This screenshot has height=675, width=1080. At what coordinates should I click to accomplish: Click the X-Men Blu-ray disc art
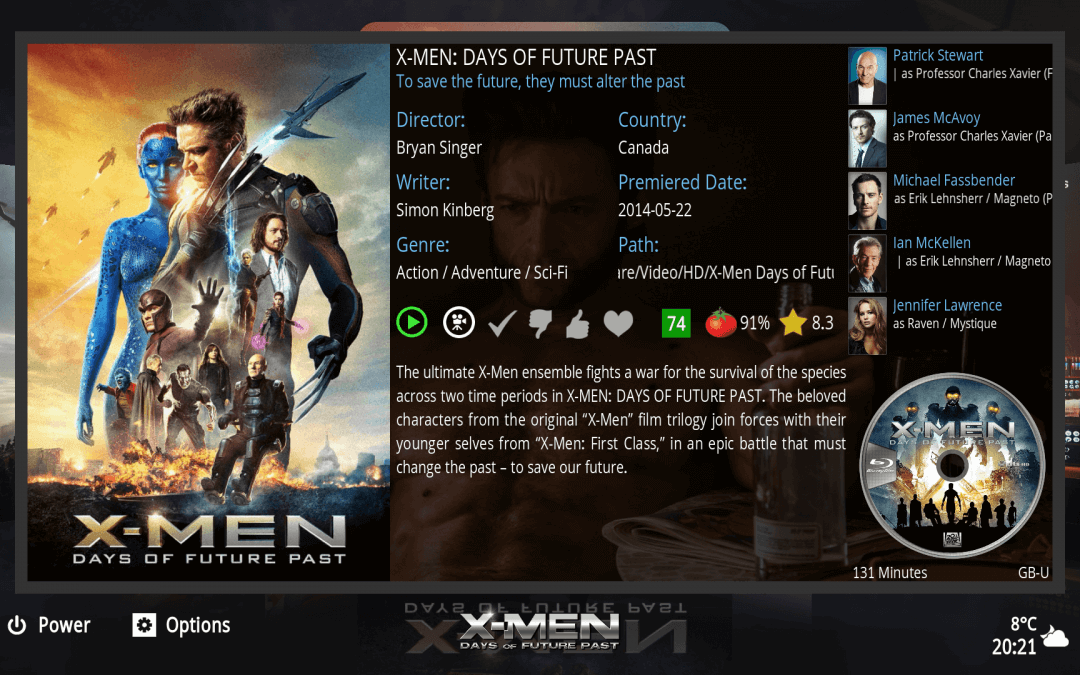(952, 465)
